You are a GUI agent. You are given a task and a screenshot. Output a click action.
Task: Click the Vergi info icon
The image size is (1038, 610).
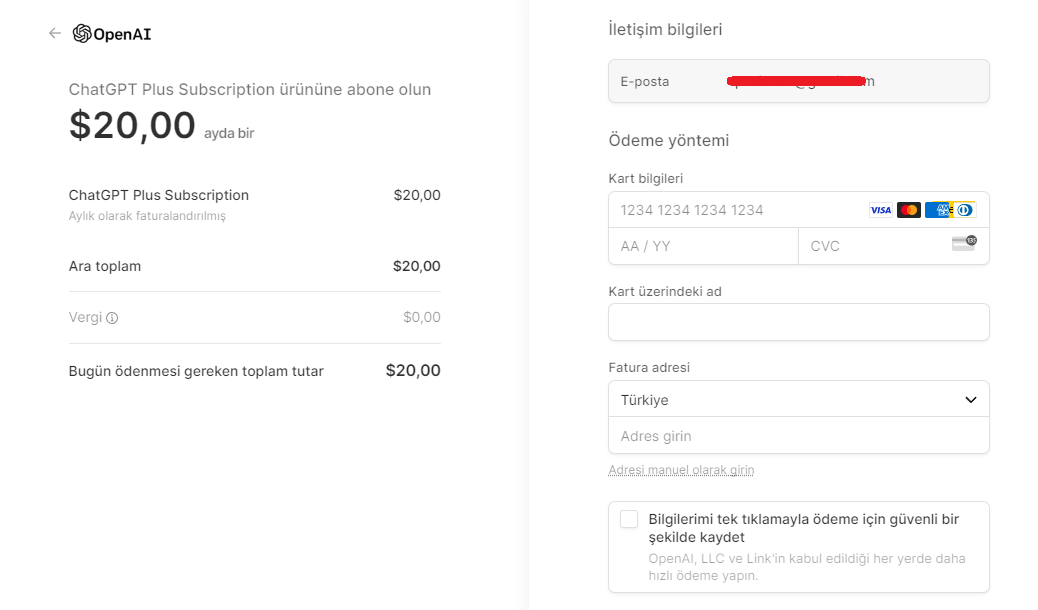tap(112, 318)
